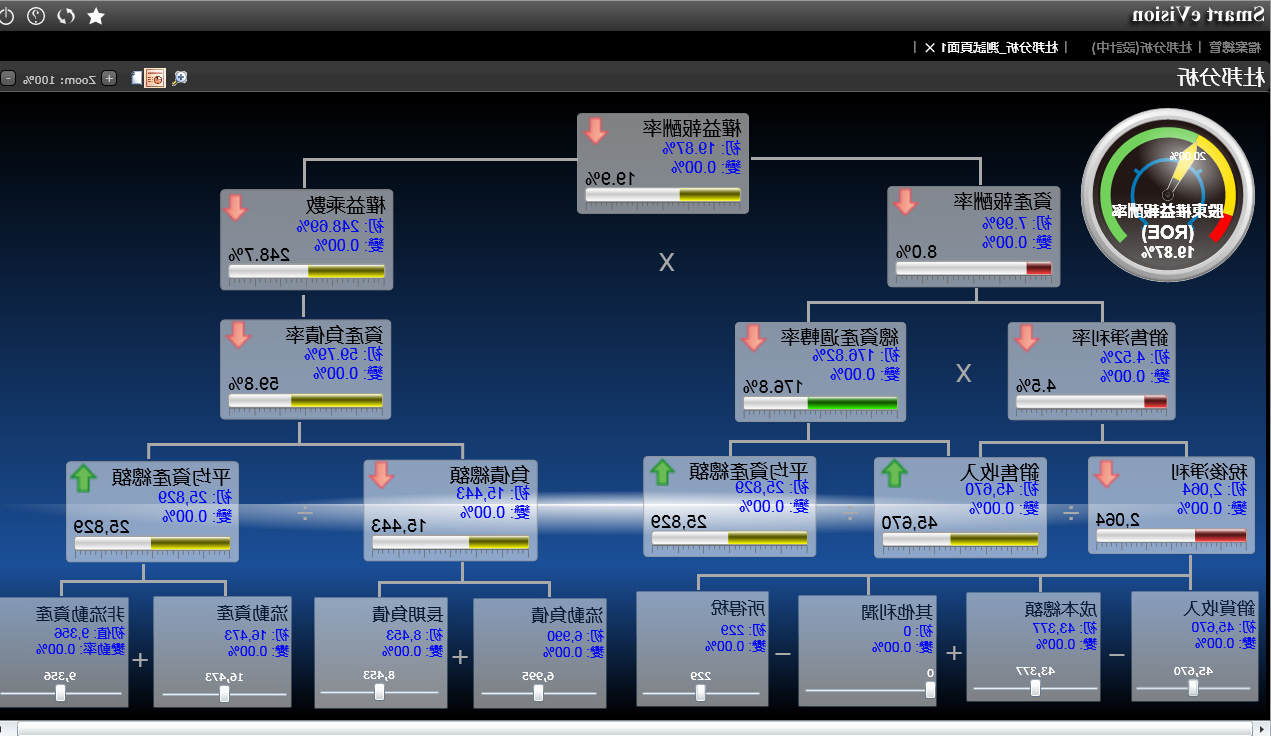
Task: Click the refresh arrows icon
Action: pos(66,15)
